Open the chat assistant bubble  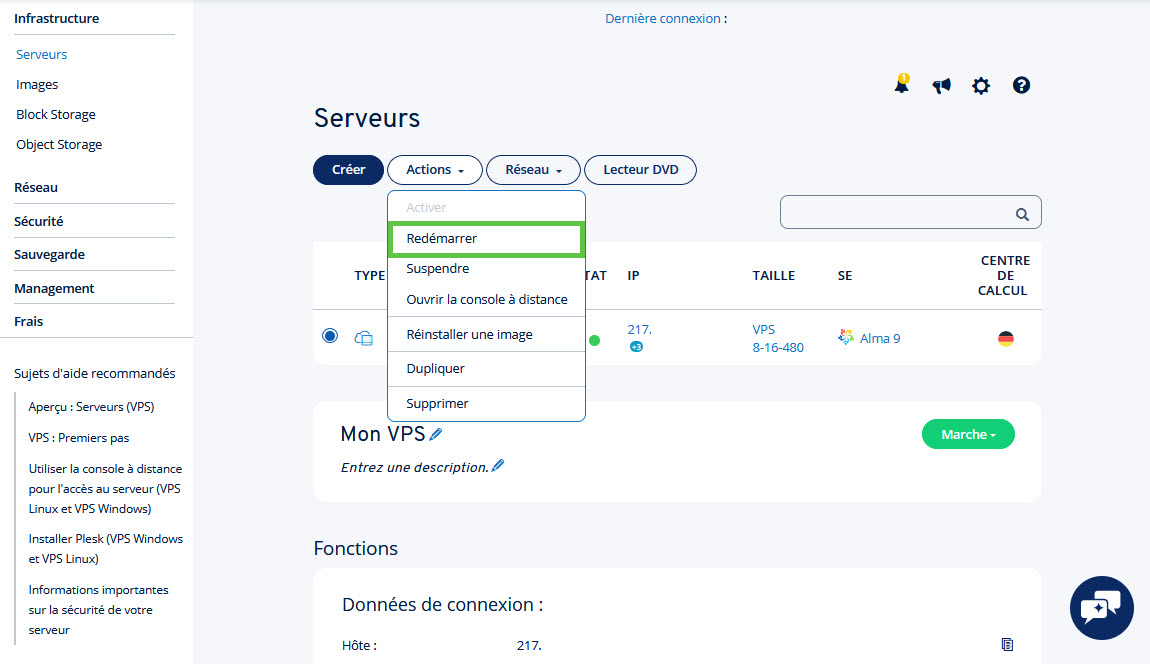click(x=1102, y=608)
